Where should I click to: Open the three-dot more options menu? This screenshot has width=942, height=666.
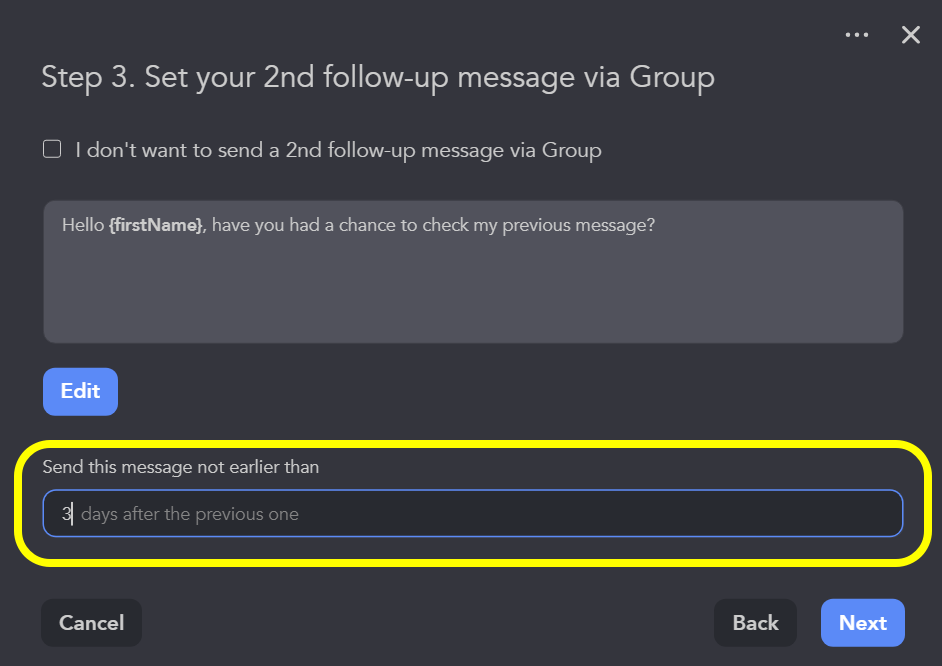pos(857,35)
